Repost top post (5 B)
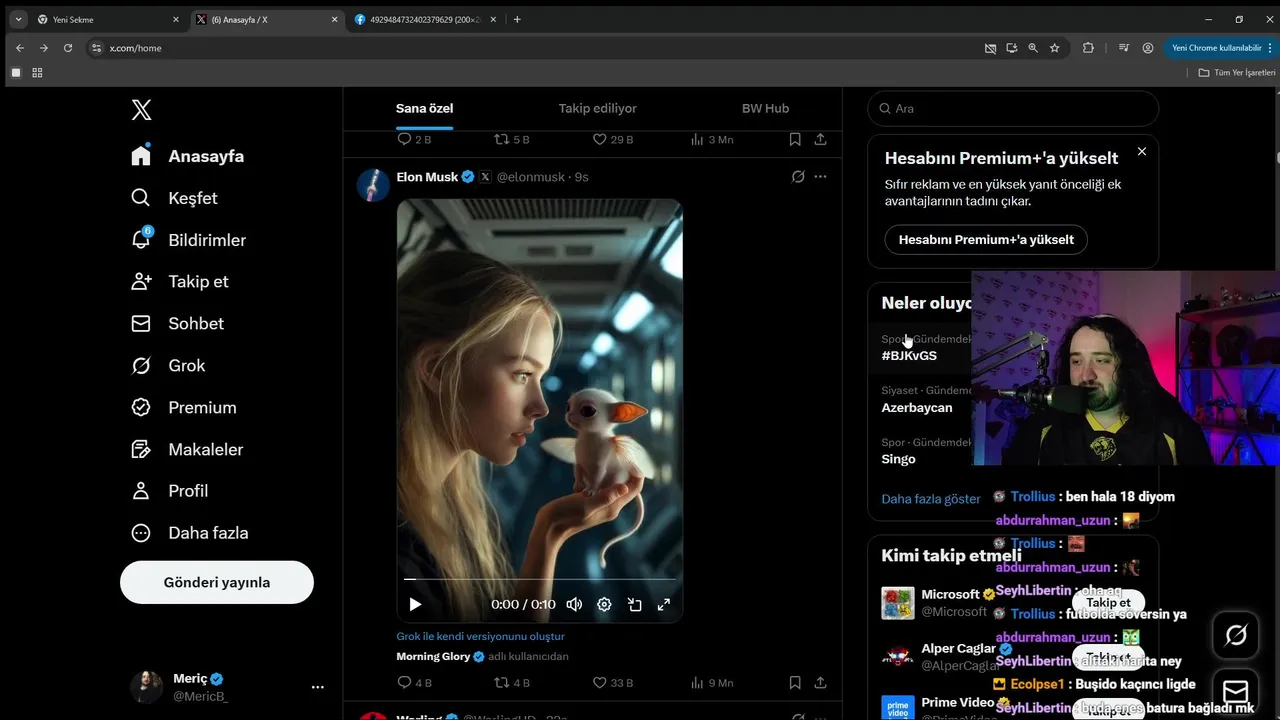This screenshot has height=720, width=1280. pos(513,139)
